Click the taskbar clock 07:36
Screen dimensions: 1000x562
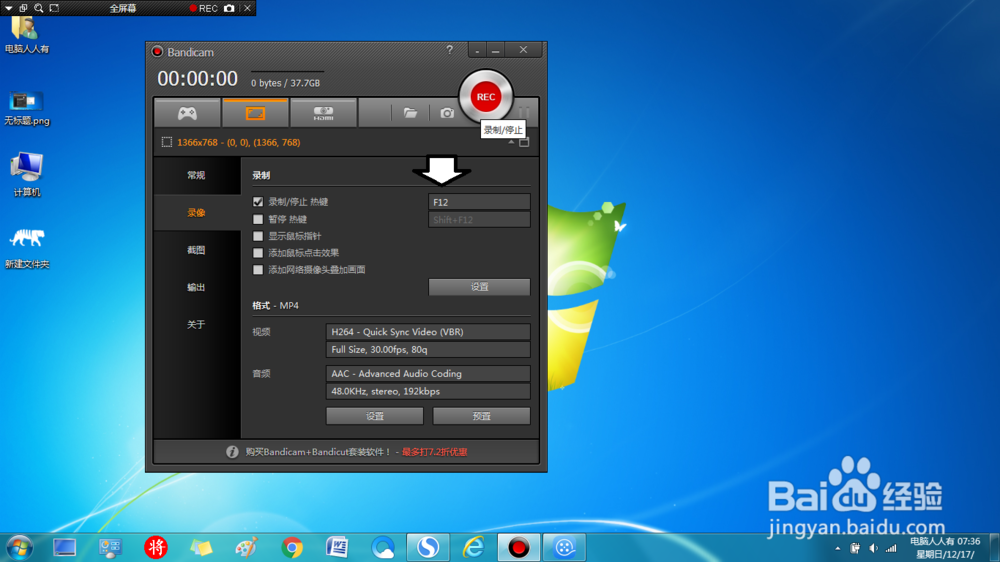(x=945, y=548)
